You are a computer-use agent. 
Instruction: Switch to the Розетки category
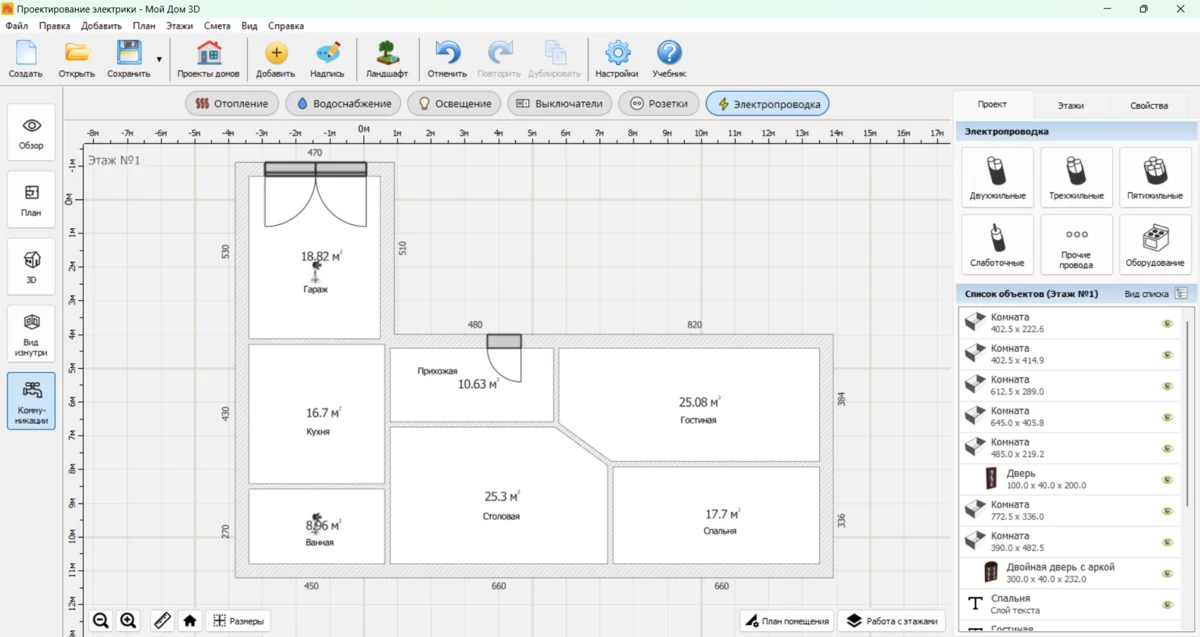[658, 104]
